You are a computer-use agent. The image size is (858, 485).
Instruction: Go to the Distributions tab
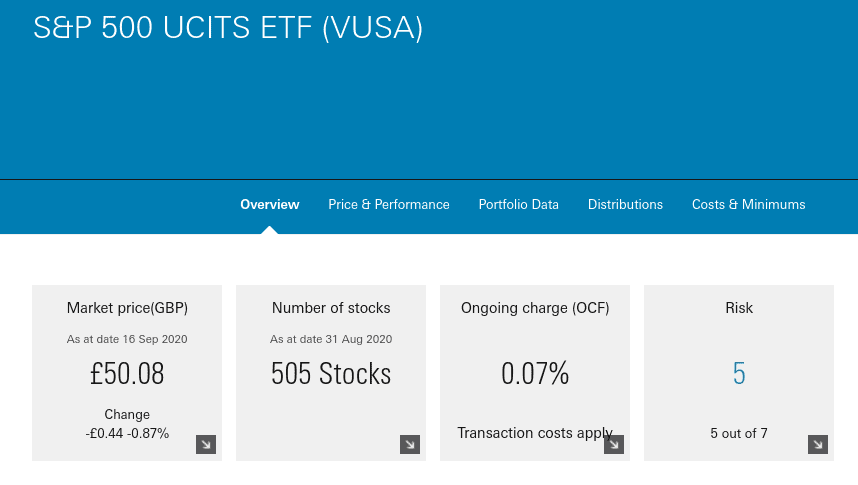[625, 205]
